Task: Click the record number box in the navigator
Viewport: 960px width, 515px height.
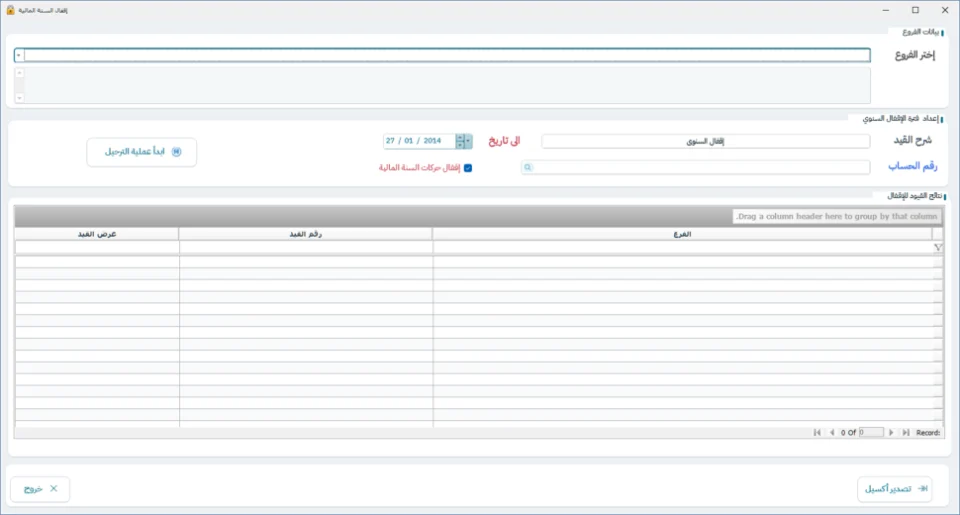Action: point(871,432)
